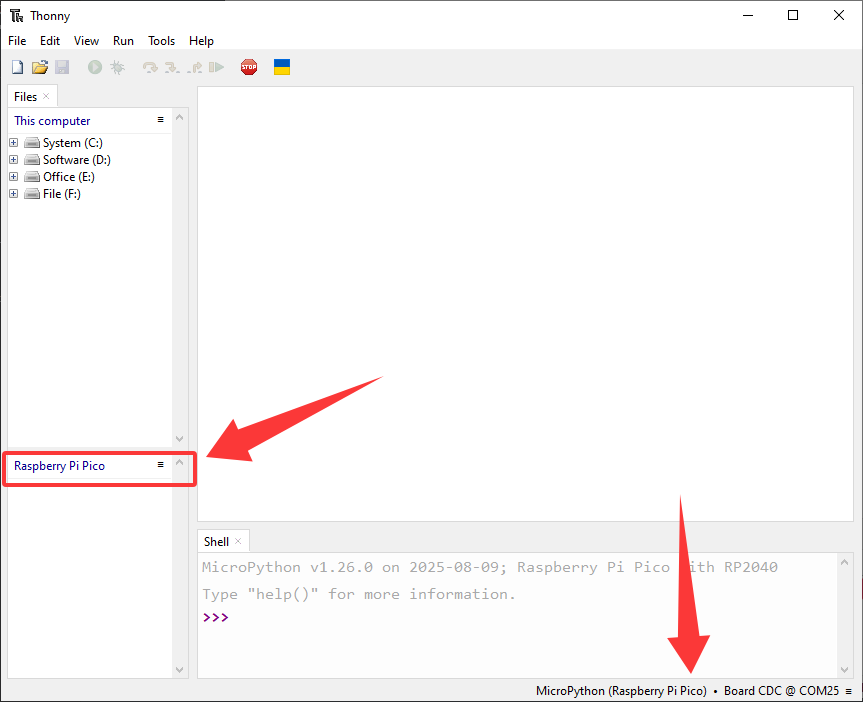Click This computer scrollbar down arrow
The image size is (863, 702).
pyautogui.click(x=179, y=439)
